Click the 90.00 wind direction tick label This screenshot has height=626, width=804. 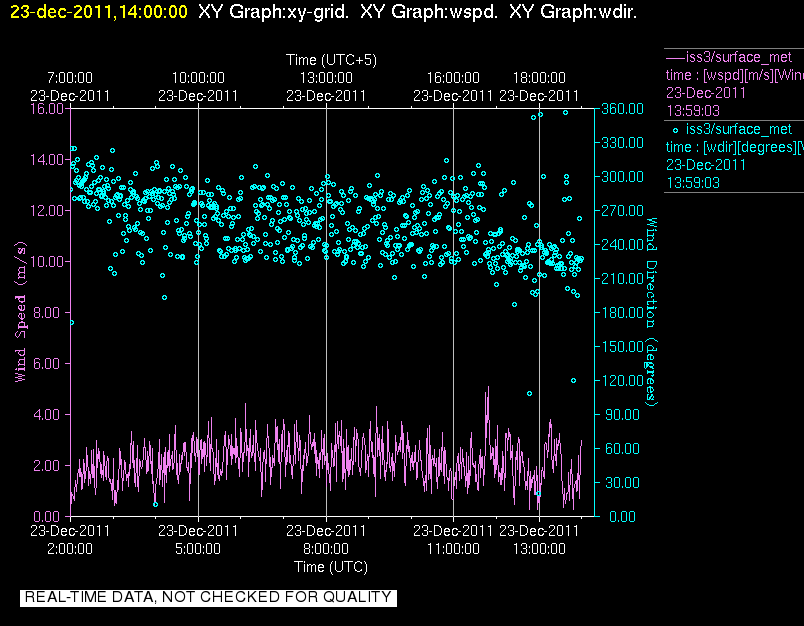coord(622,414)
